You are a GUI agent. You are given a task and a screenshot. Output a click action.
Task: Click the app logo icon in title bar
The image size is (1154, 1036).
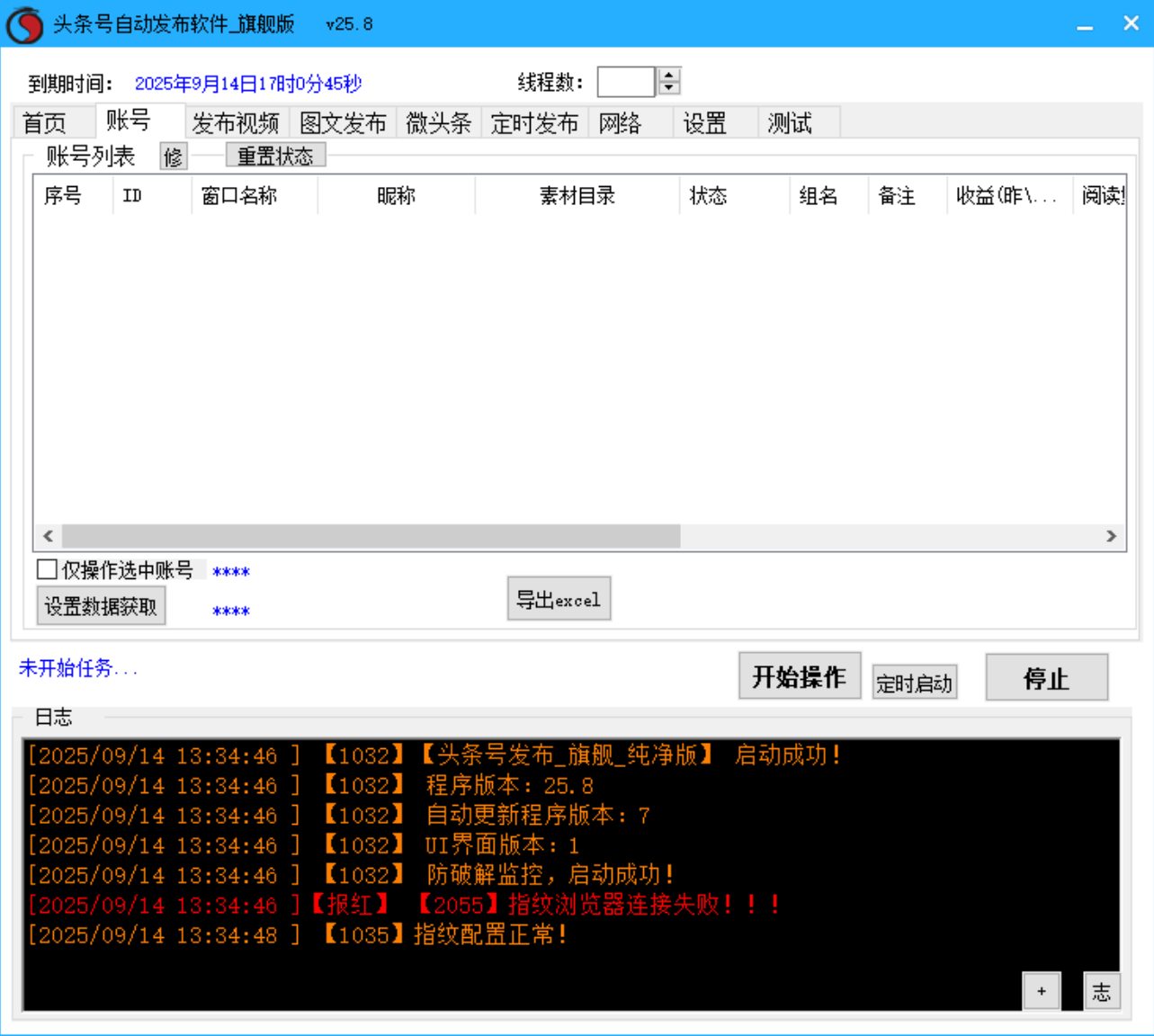pyautogui.click(x=24, y=23)
